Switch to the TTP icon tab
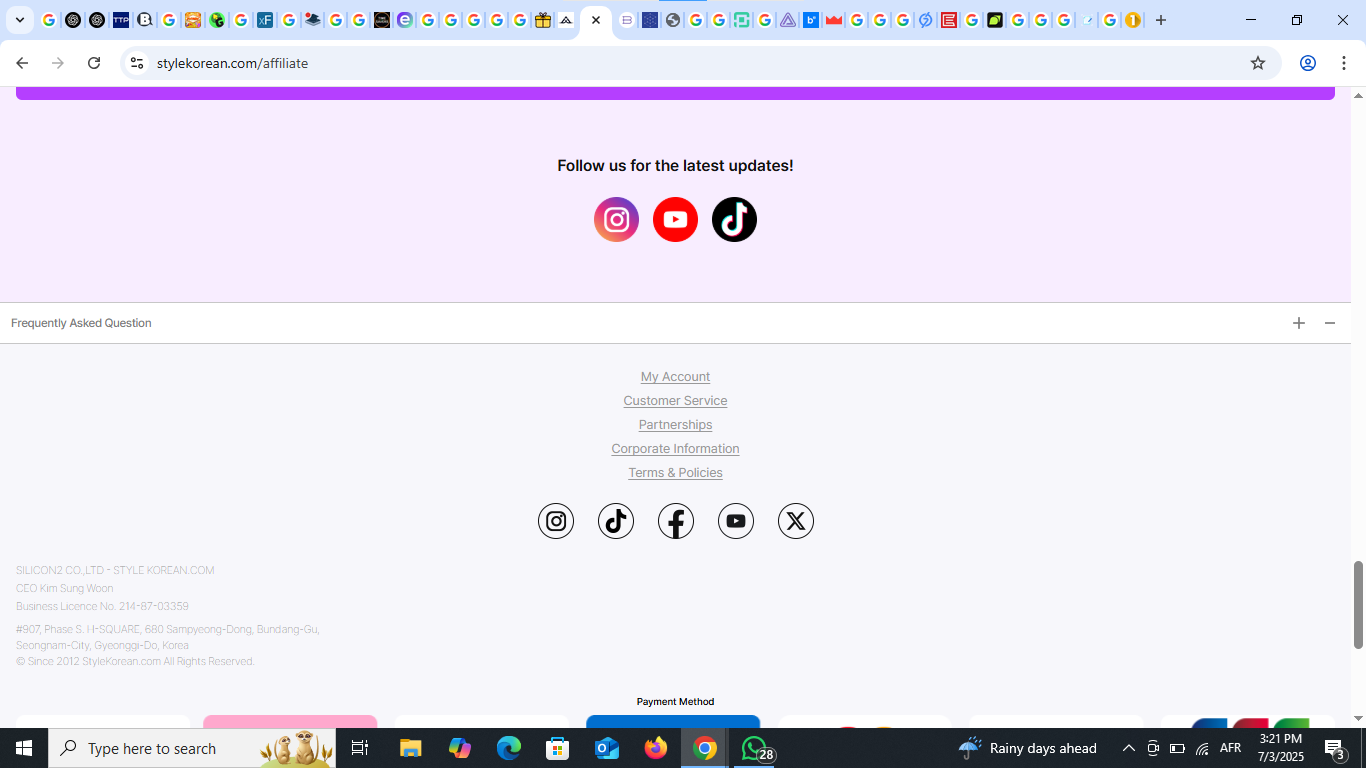Image resolution: width=1366 pixels, height=768 pixels. tap(121, 20)
